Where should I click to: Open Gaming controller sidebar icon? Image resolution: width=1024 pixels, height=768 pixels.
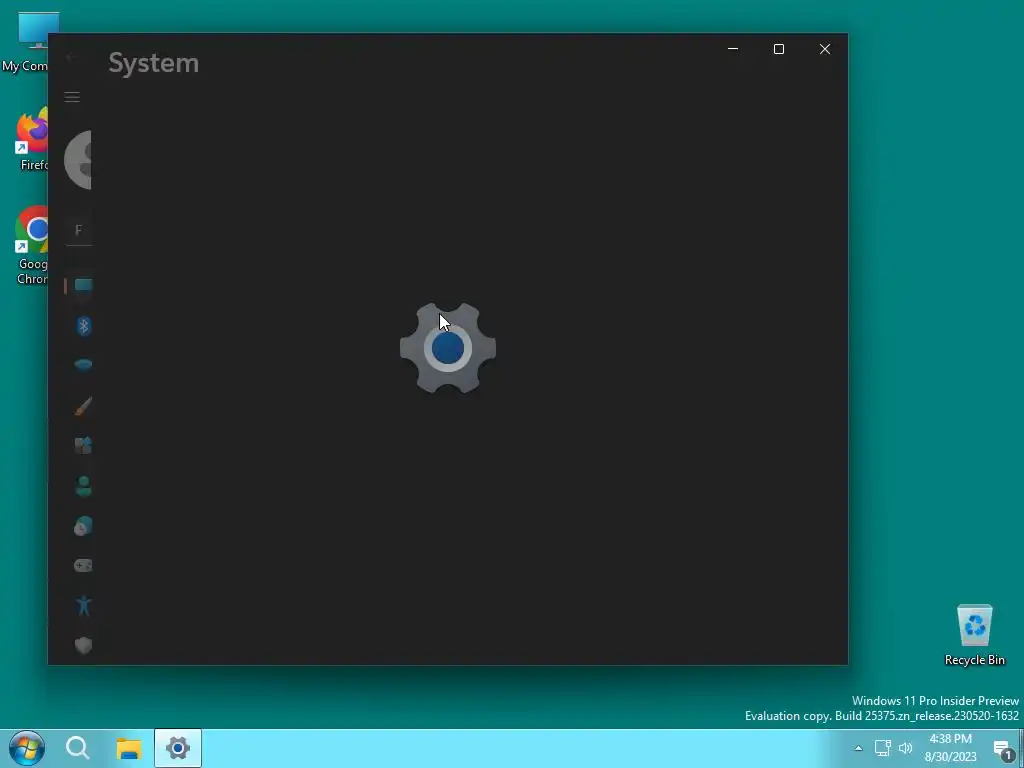tap(83, 566)
